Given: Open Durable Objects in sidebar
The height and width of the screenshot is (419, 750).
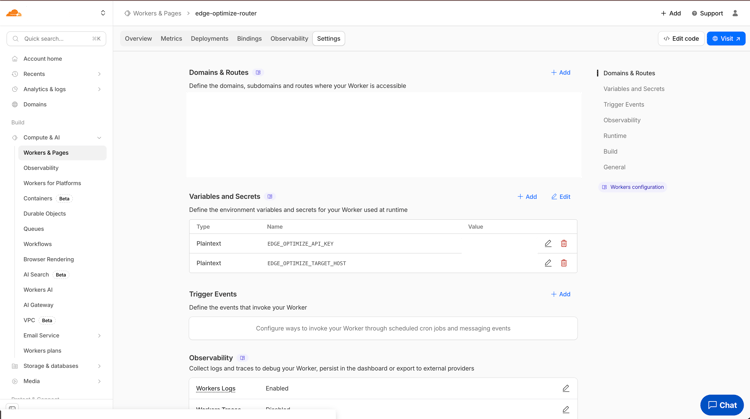Looking at the screenshot, I should pyautogui.click(x=44, y=213).
